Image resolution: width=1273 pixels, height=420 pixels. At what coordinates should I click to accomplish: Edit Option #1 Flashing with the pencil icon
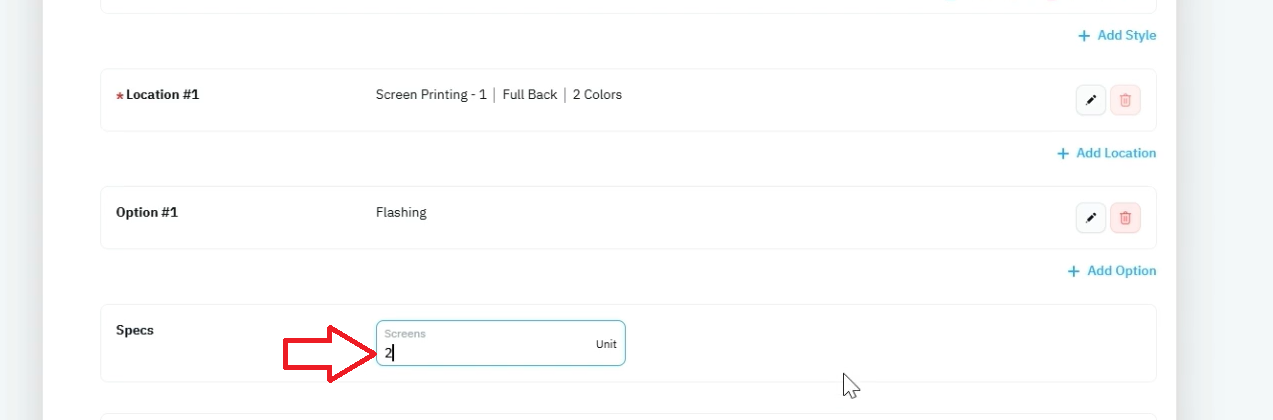coord(1091,217)
